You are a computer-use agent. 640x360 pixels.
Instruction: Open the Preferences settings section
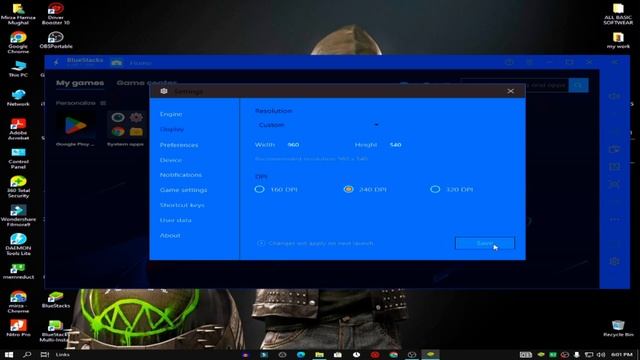pyautogui.click(x=179, y=145)
